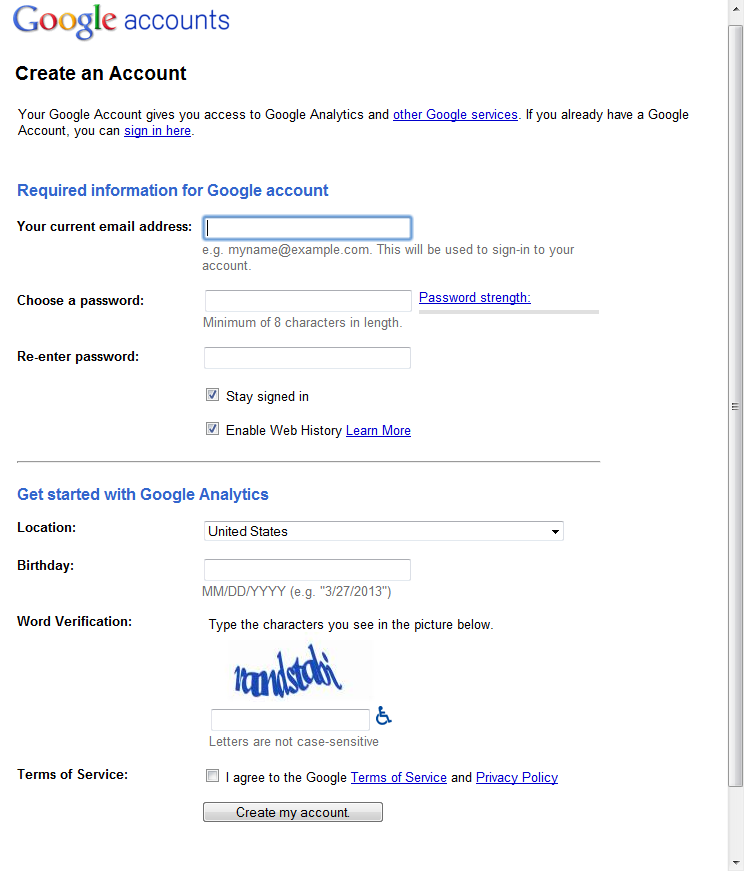Click the Create an Account heading
Image resolution: width=744 pixels, height=871 pixels.
coord(101,73)
